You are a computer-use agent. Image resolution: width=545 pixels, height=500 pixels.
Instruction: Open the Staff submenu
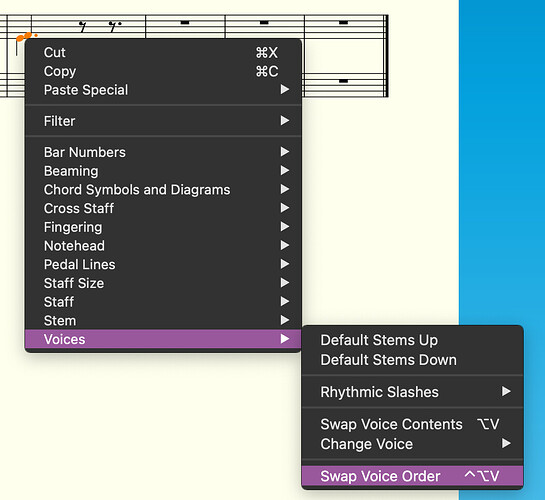coord(163,302)
